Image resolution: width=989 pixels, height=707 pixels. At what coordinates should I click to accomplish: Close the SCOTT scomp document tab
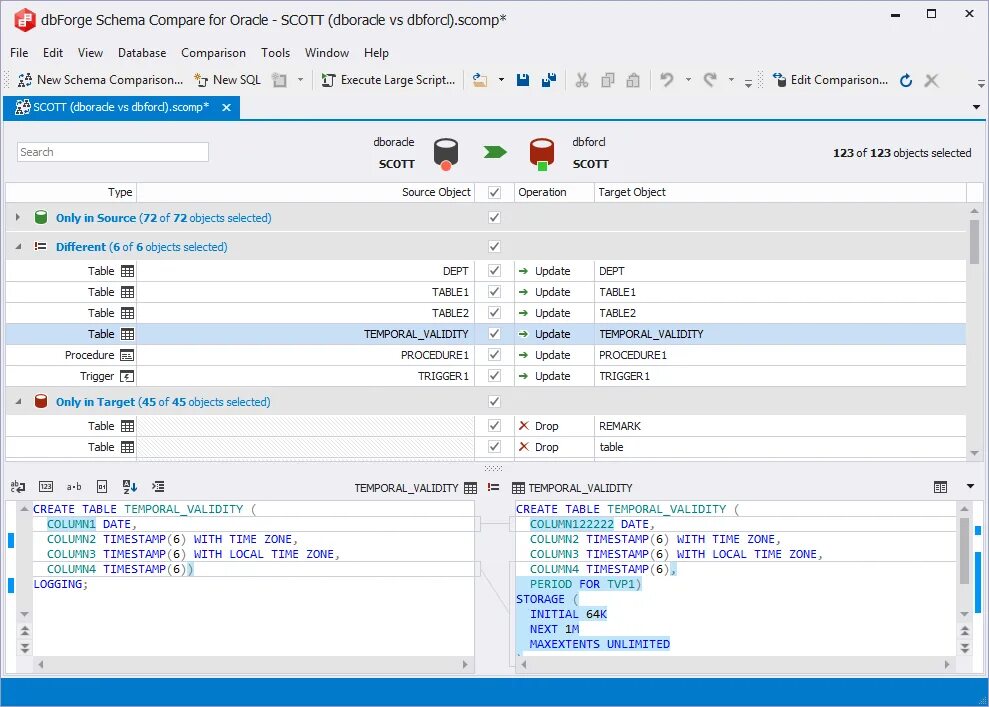click(226, 108)
